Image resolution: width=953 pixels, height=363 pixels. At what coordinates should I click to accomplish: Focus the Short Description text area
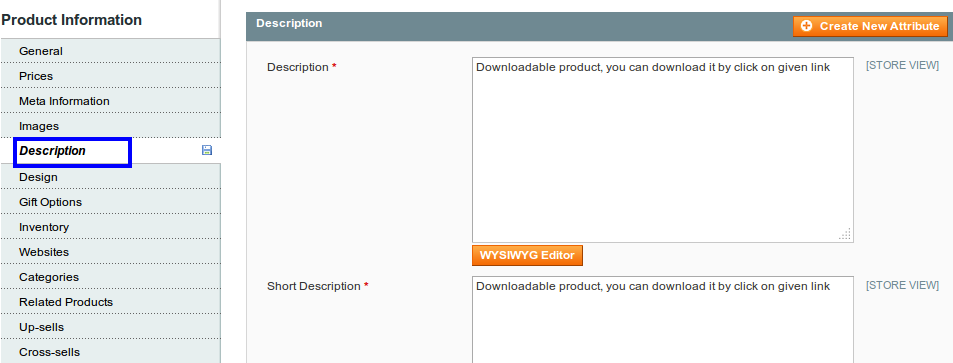[x=662, y=320]
